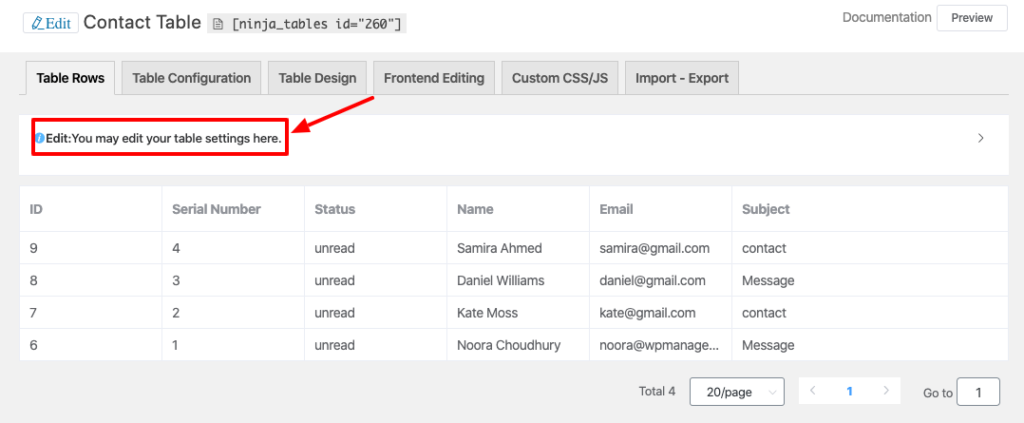This screenshot has height=423, width=1024.
Task: Click the shortcode document icon
Action: coord(220,24)
